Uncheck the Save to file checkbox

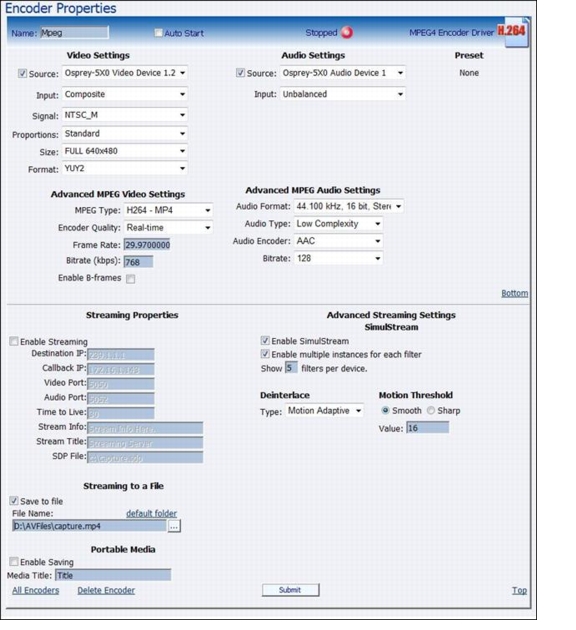(x=14, y=501)
